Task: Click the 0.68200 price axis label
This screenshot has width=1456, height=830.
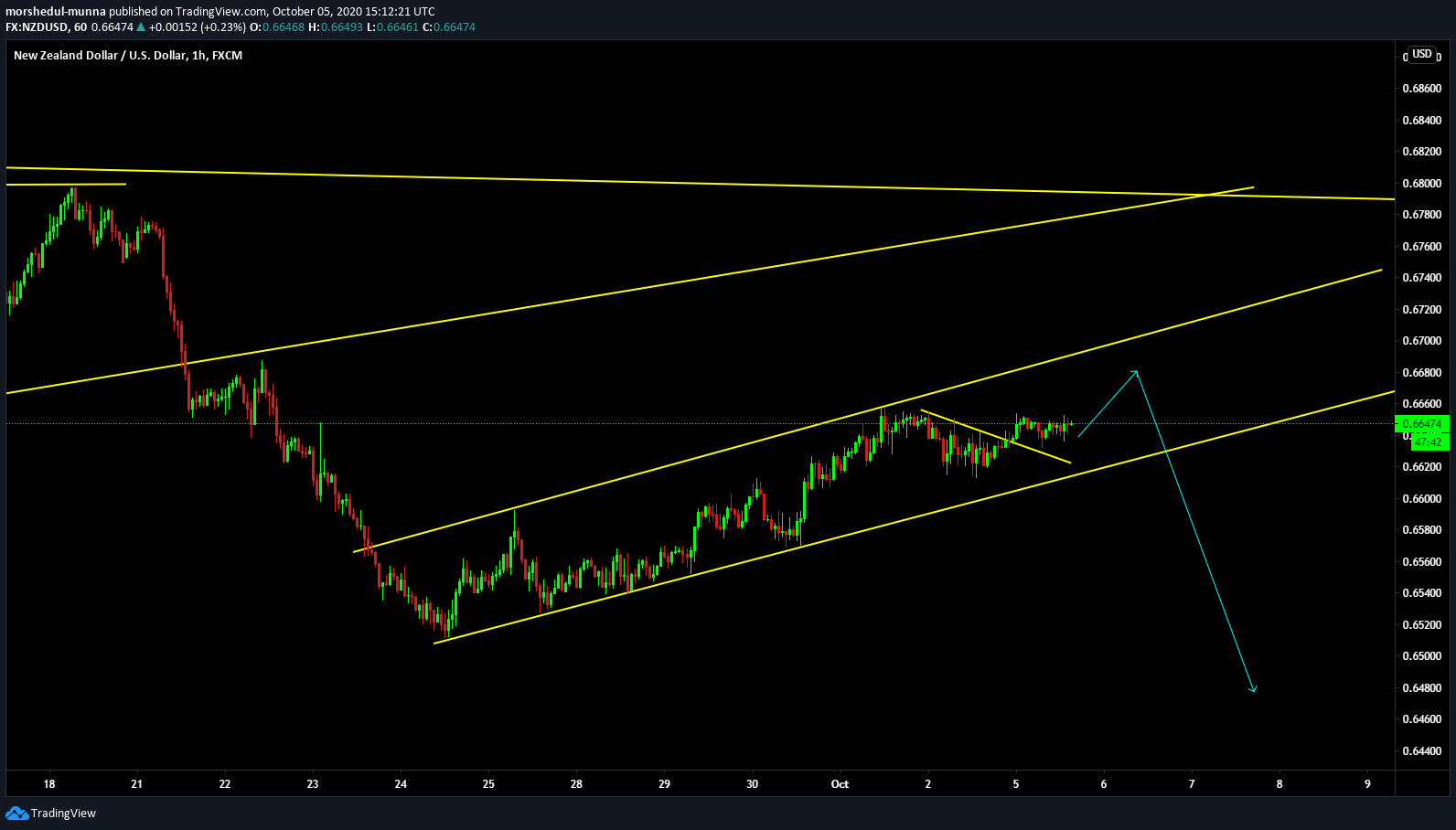Action: tap(1421, 152)
